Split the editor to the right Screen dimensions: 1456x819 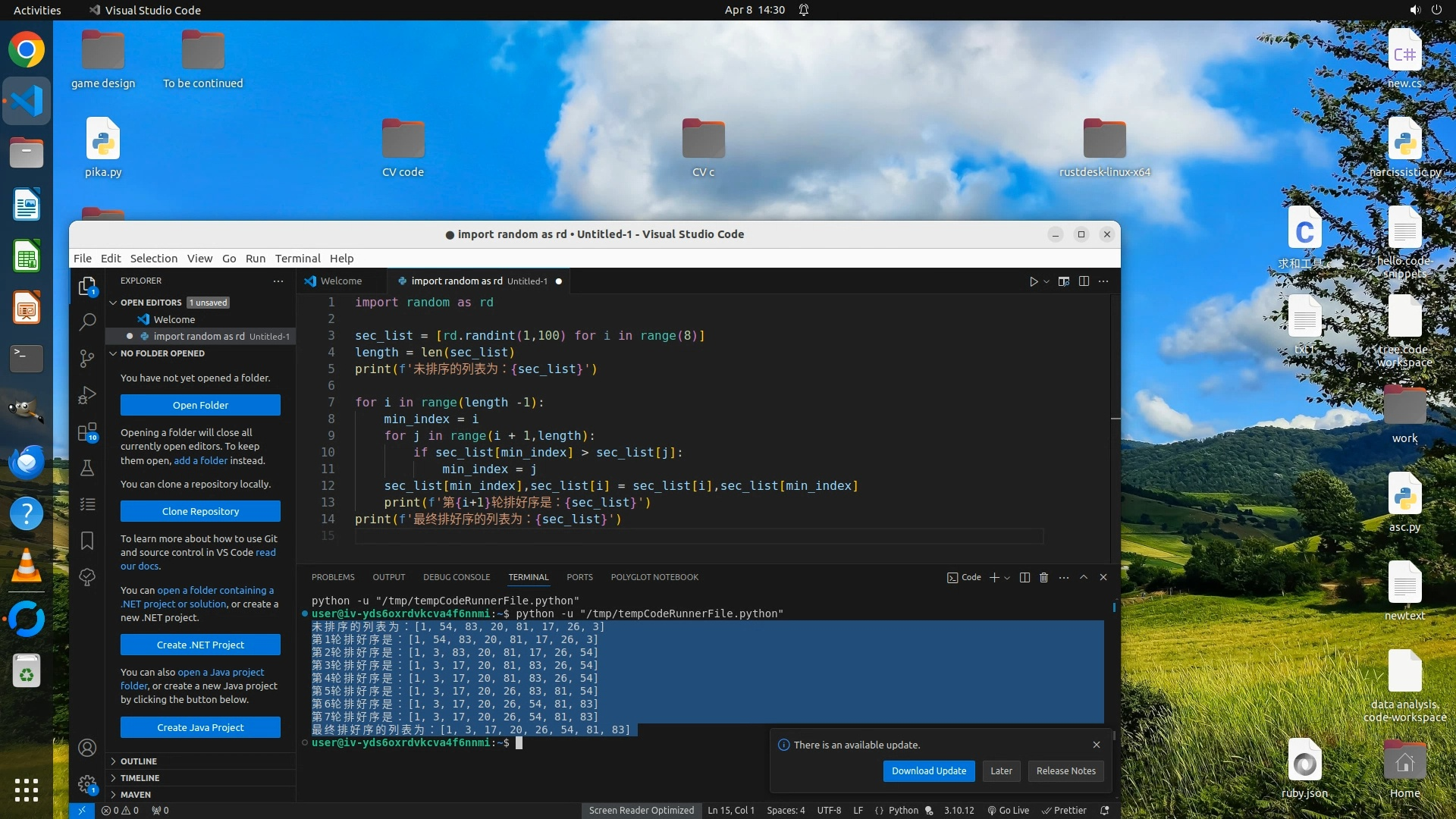(x=1084, y=281)
